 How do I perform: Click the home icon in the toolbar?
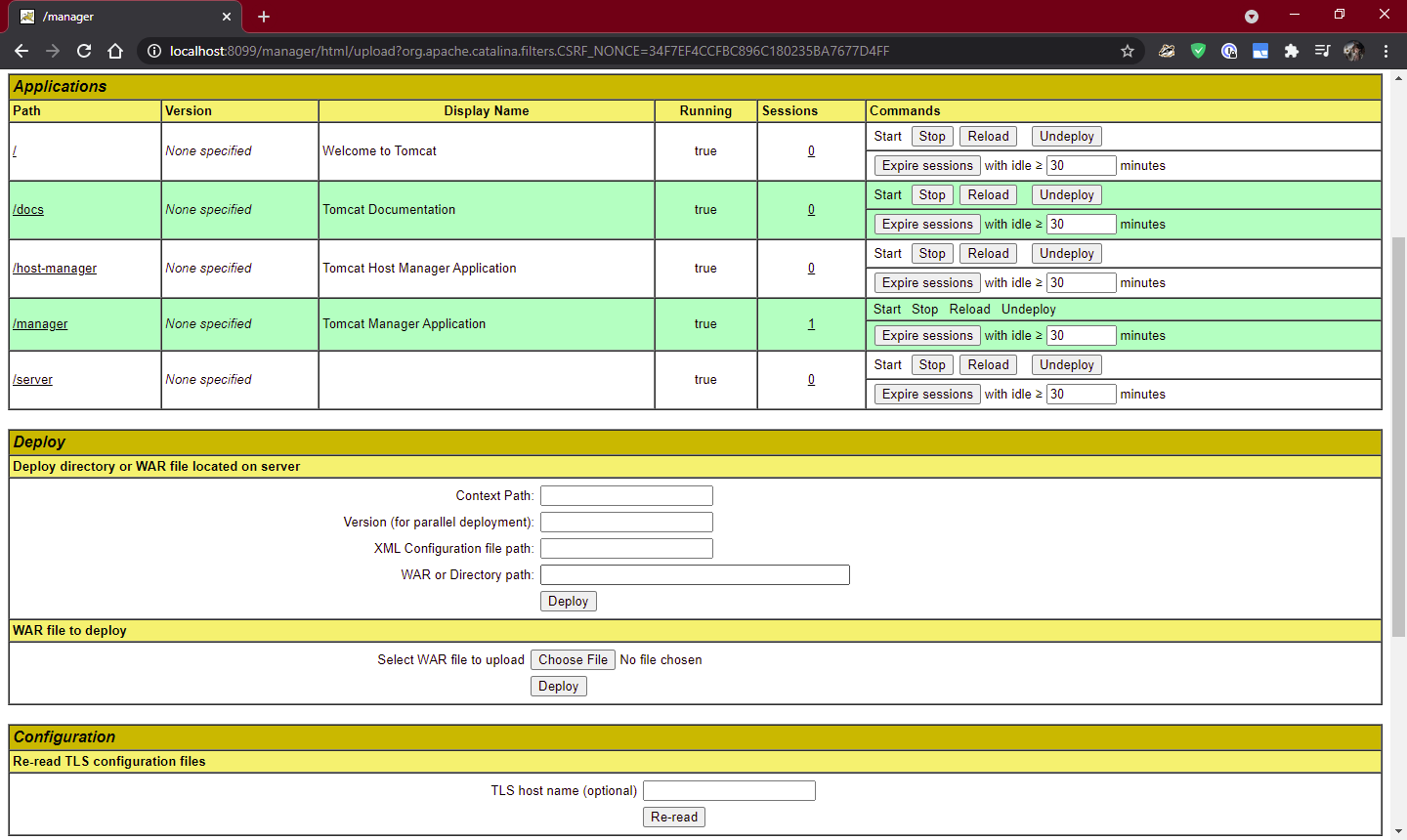point(115,51)
